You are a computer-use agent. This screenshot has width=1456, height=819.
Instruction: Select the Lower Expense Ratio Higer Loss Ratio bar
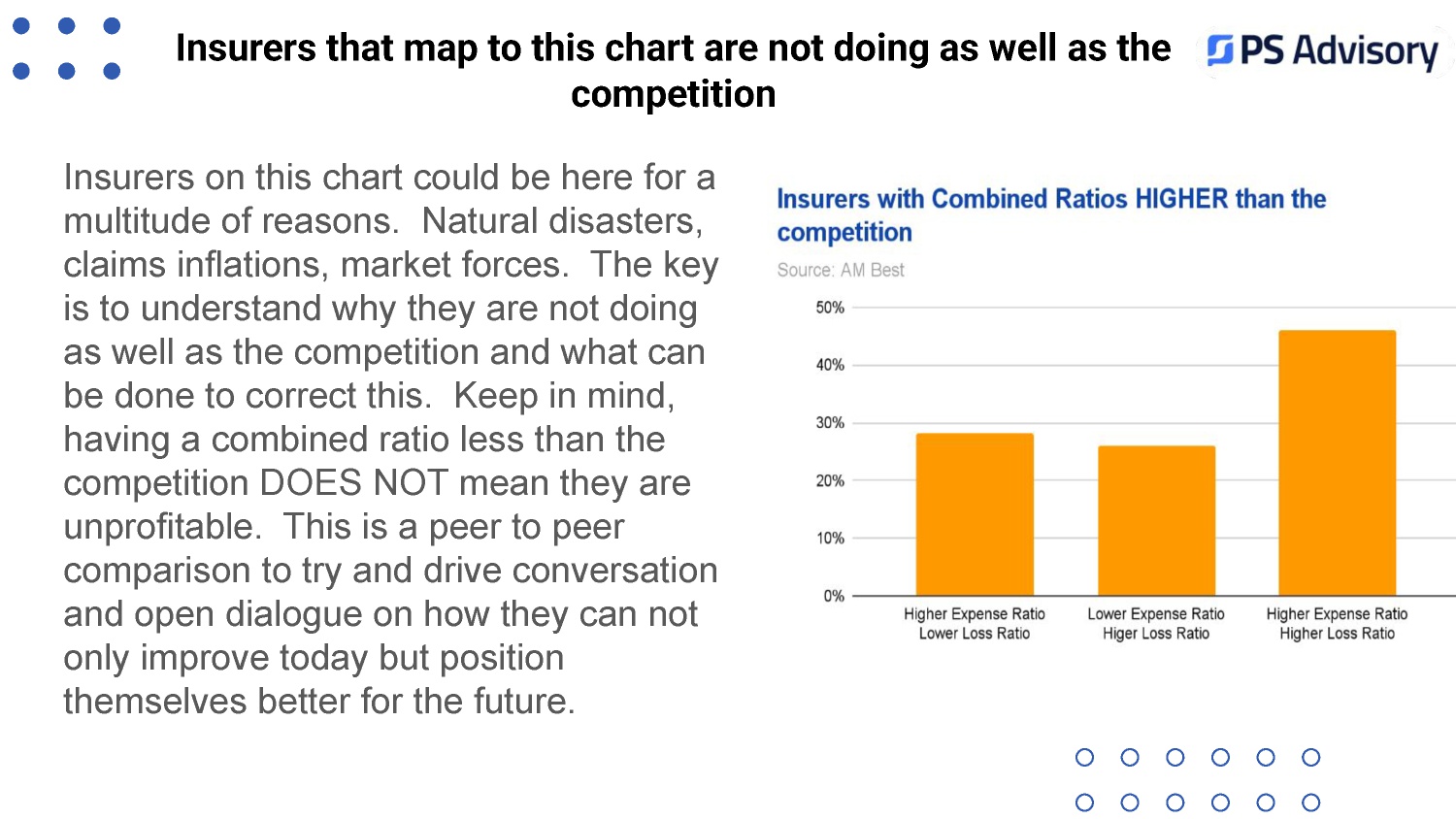click(1156, 520)
